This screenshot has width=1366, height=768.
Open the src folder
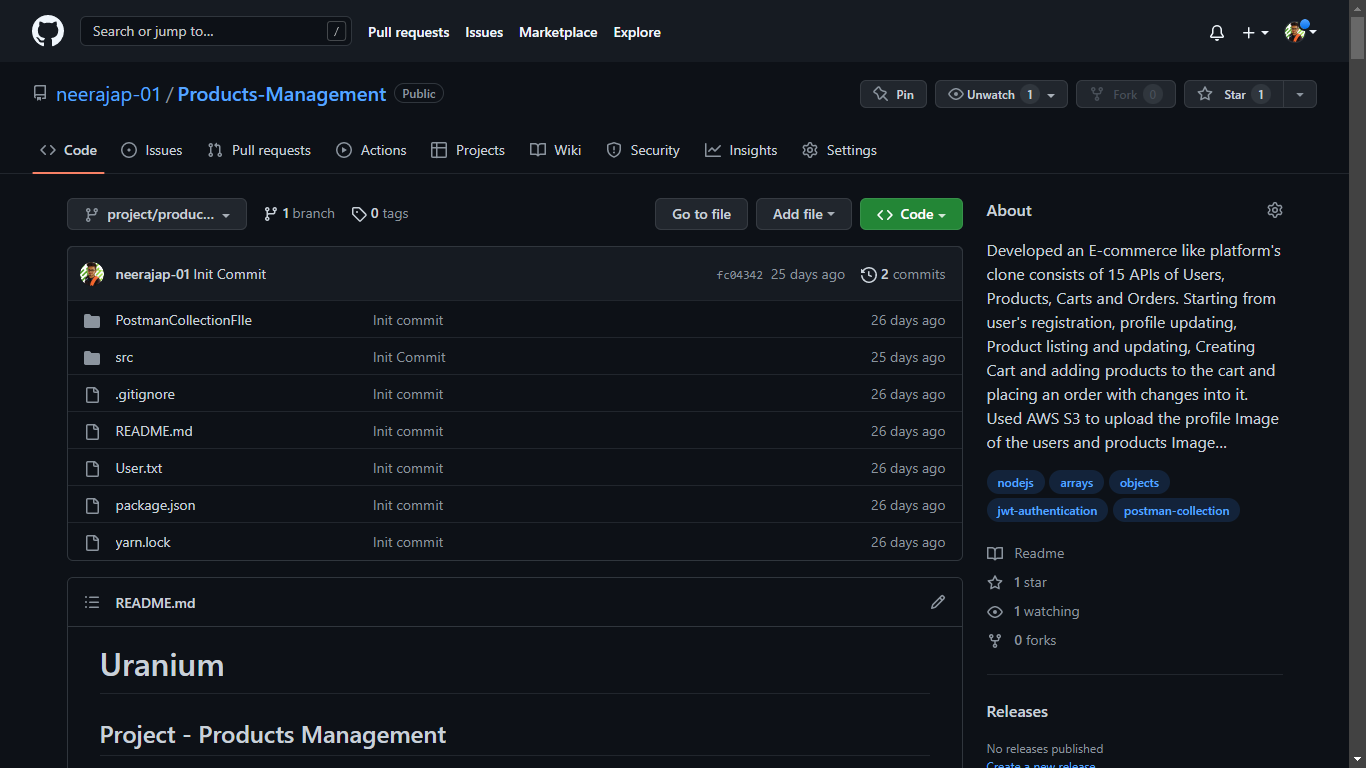124,357
